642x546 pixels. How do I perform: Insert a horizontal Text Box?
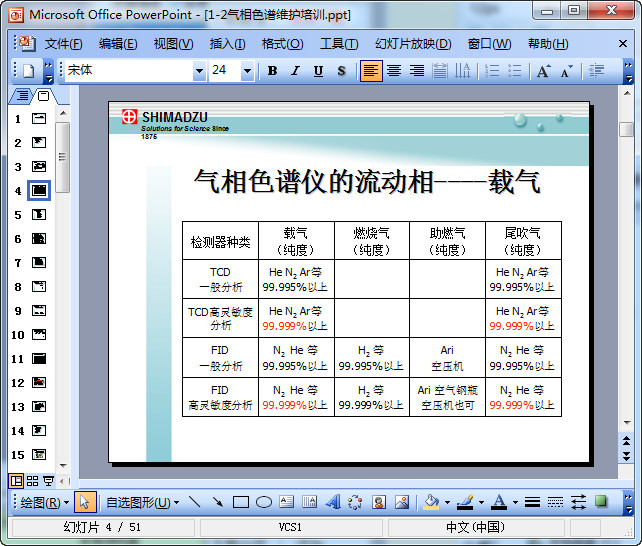pyautogui.click(x=287, y=502)
